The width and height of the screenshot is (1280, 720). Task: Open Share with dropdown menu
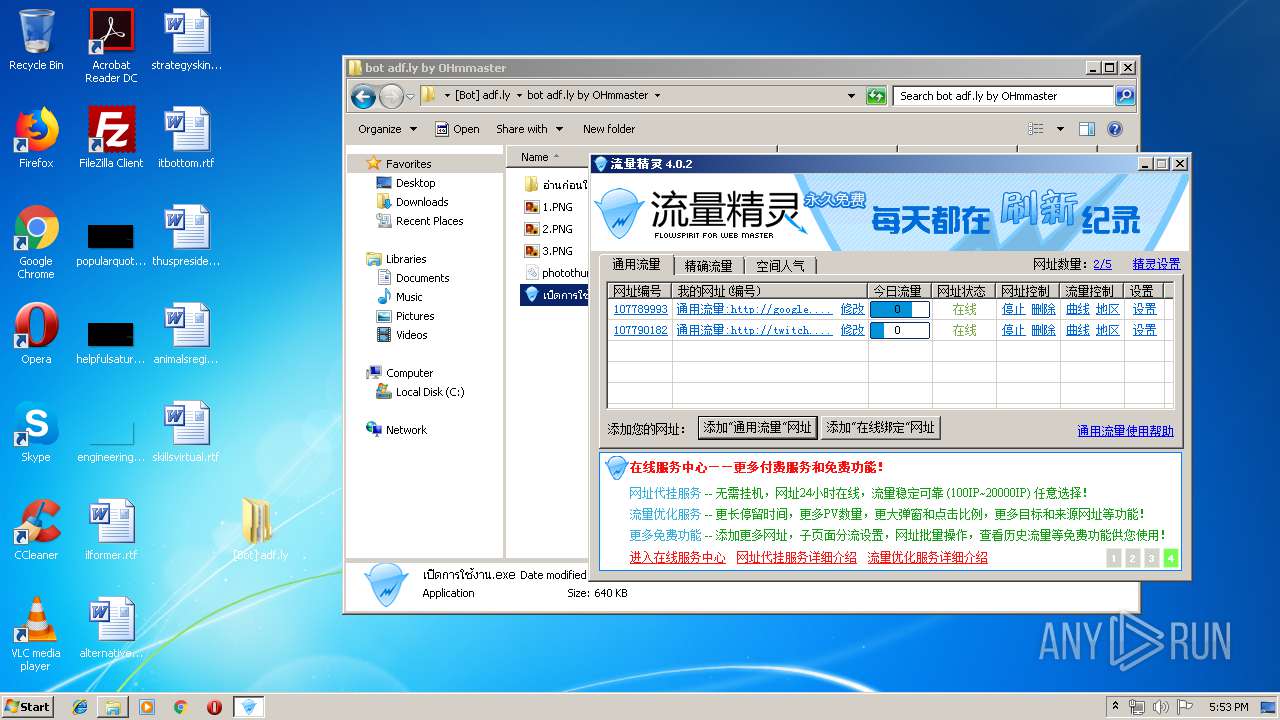coord(530,129)
